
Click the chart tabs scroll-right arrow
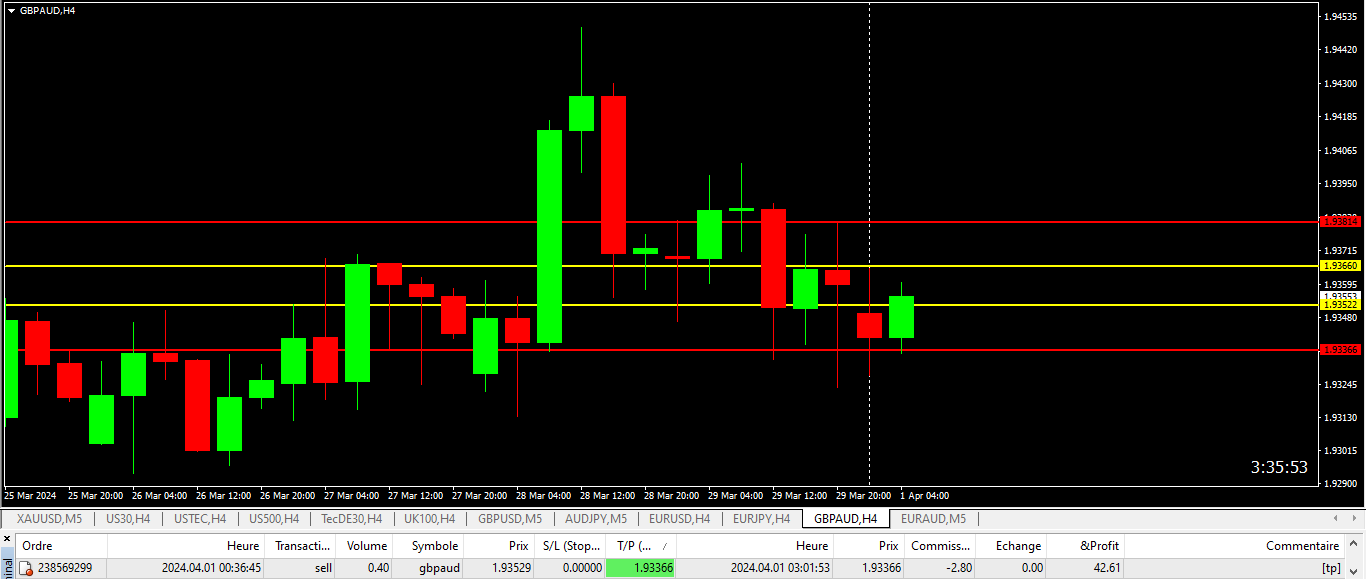coord(1355,518)
